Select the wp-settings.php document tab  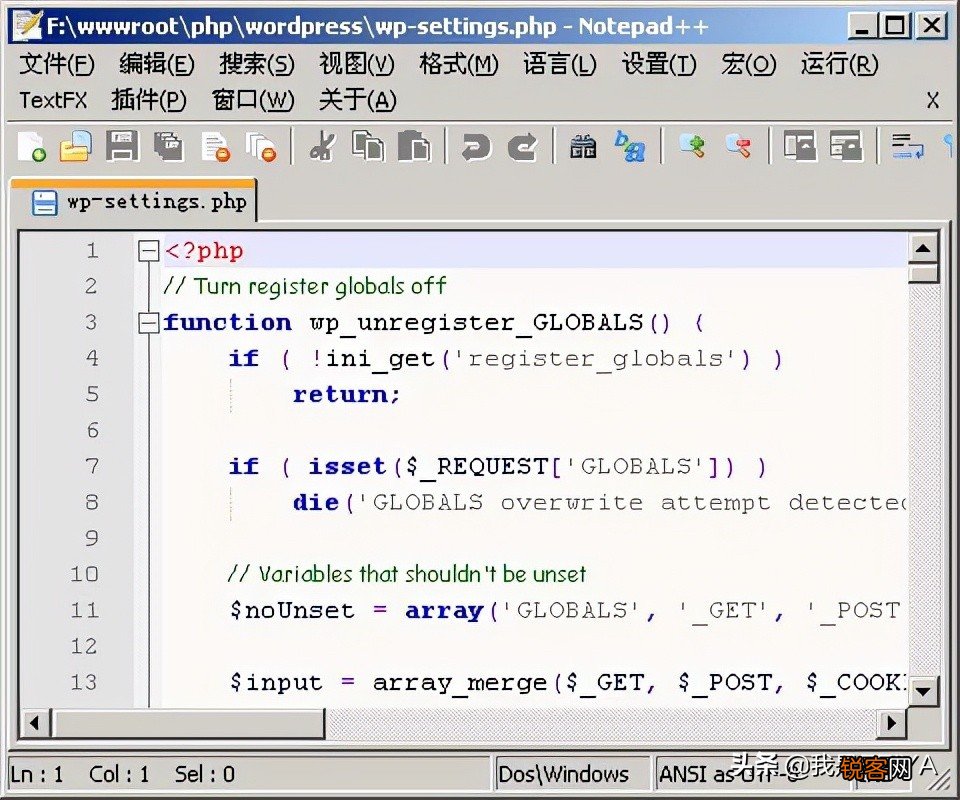coord(133,201)
